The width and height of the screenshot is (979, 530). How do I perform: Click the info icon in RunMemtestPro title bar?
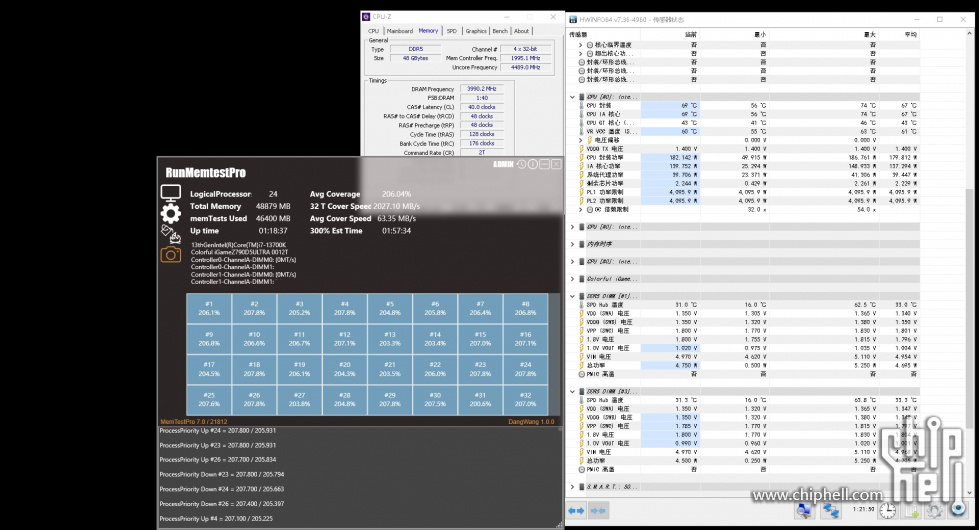pos(533,164)
